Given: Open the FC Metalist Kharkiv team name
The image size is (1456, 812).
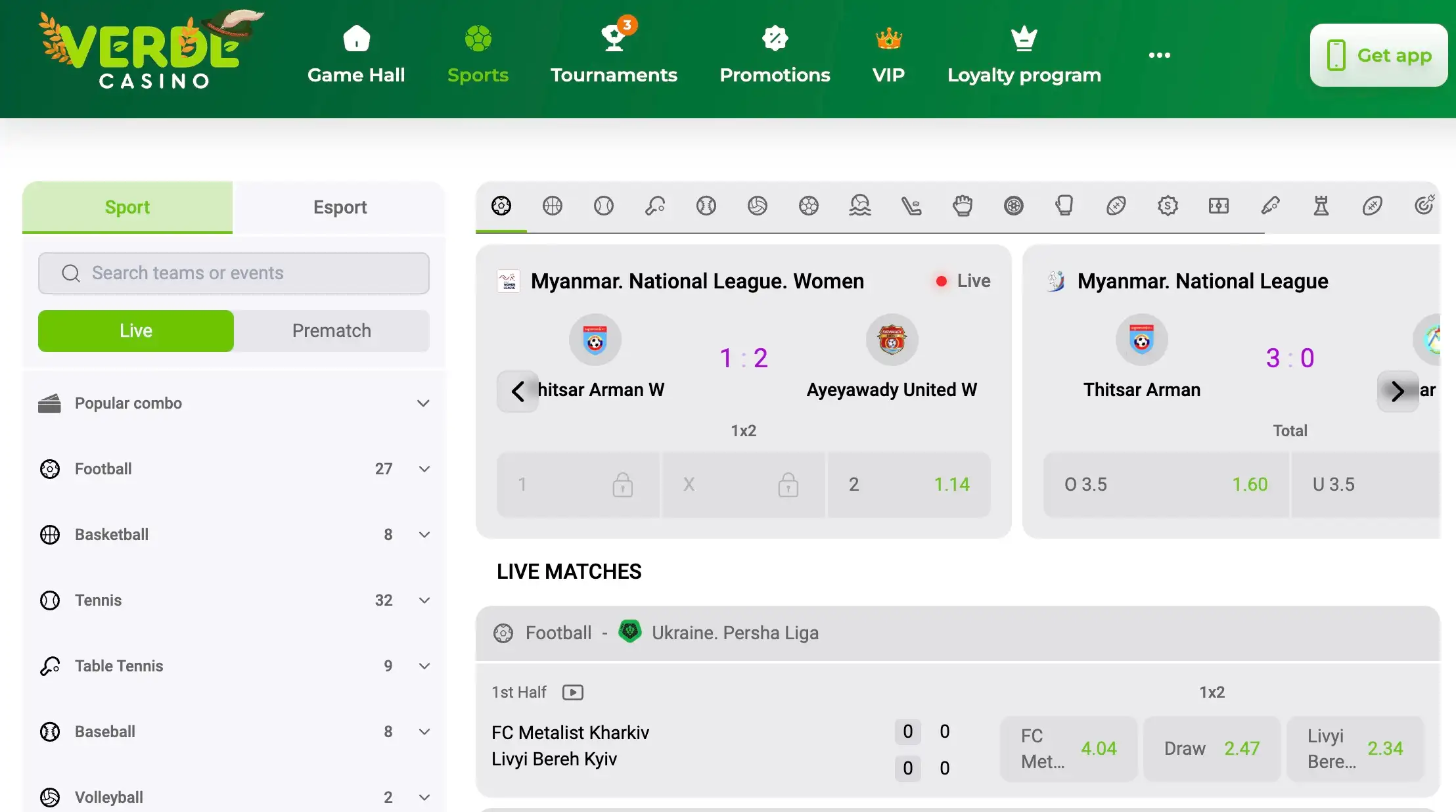Looking at the screenshot, I should [x=570, y=733].
